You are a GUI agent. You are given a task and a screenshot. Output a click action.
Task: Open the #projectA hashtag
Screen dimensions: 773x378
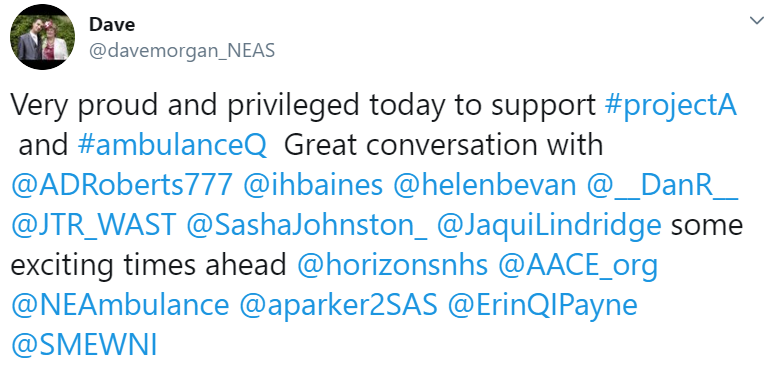670,105
